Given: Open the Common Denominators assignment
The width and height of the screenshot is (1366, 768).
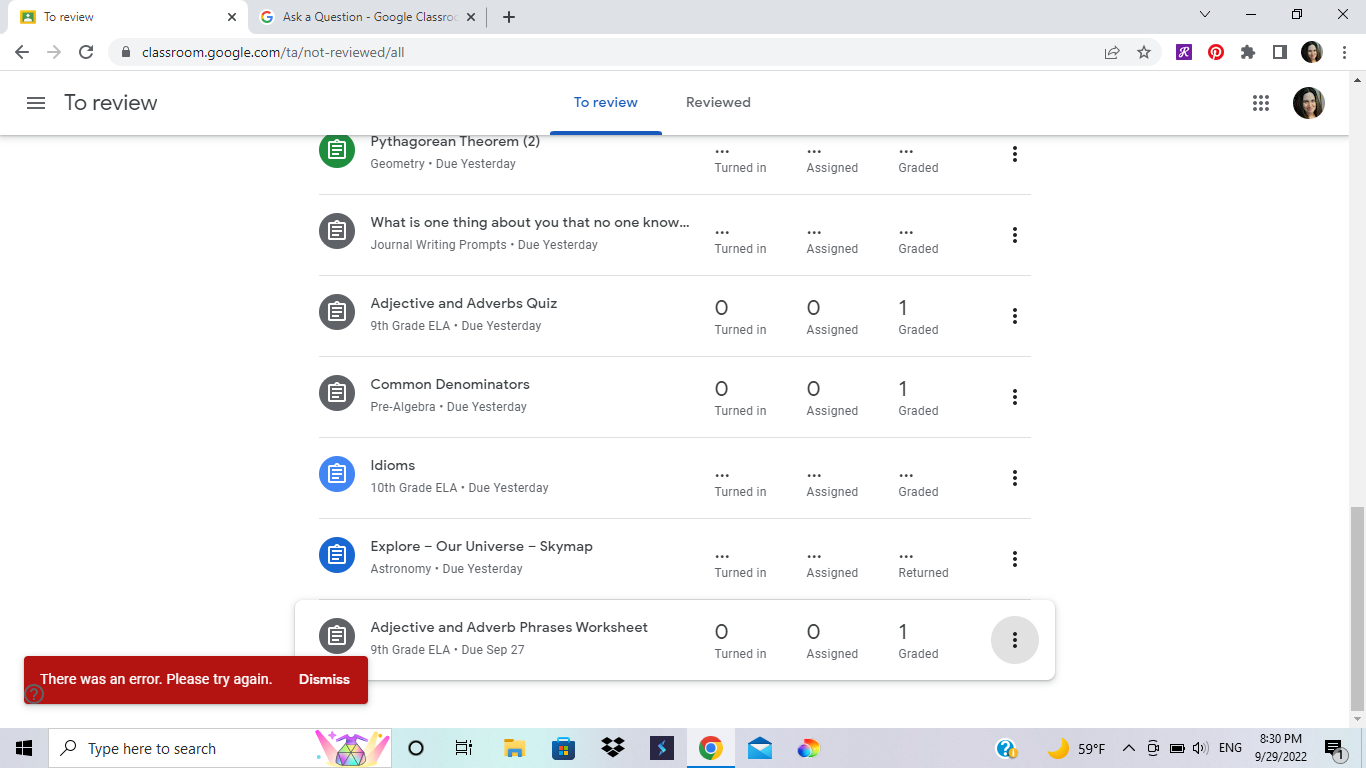Looking at the screenshot, I should (450, 384).
